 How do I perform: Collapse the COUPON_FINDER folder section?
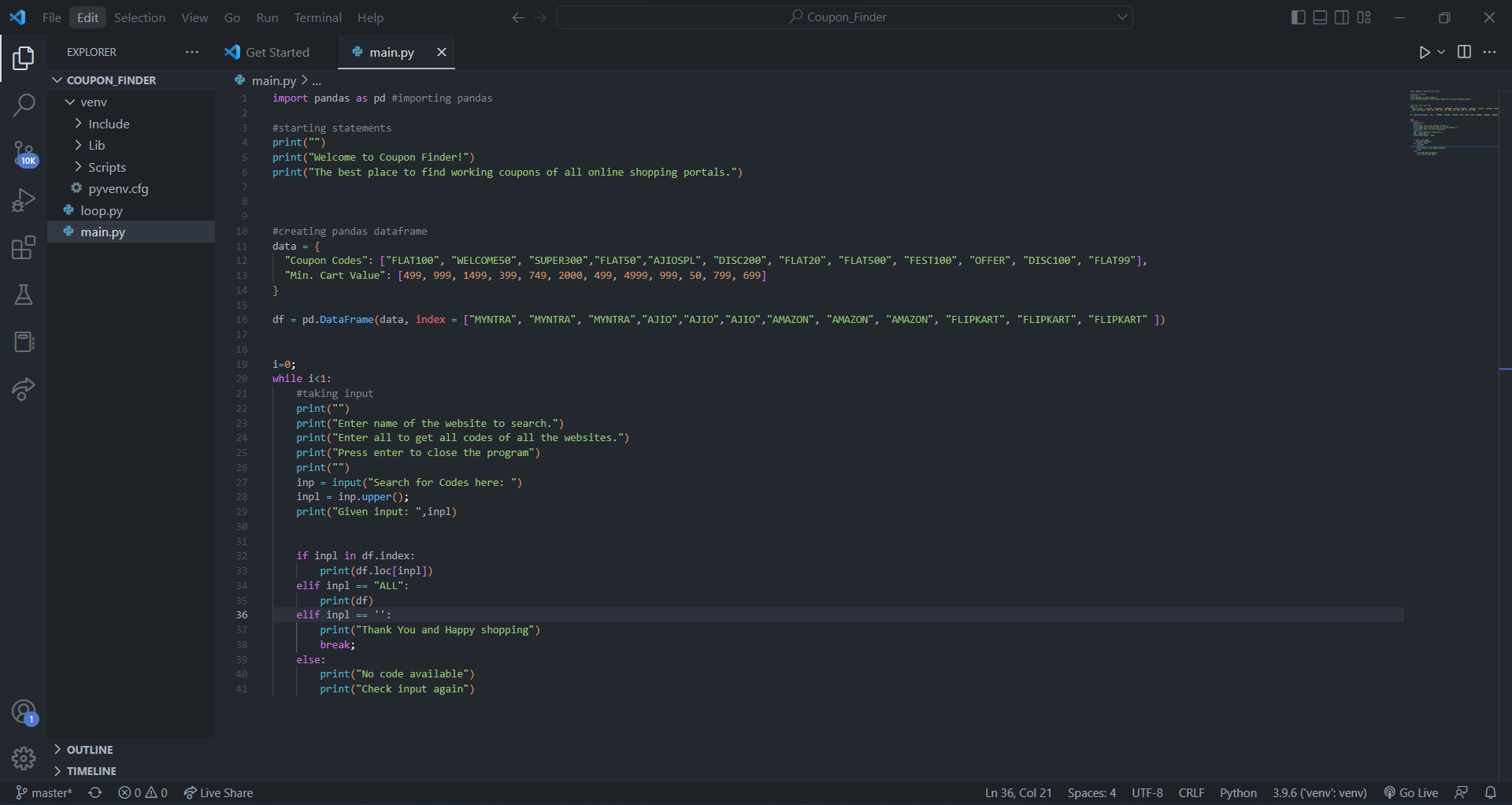point(131,80)
